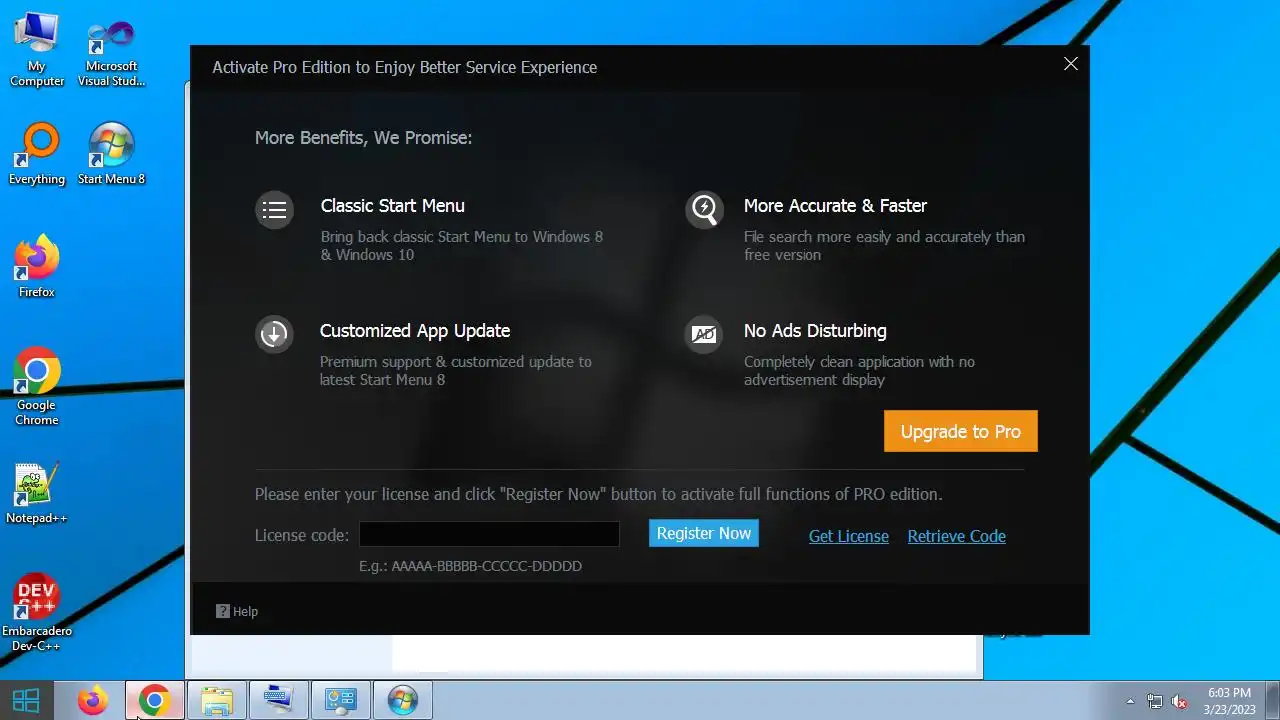
Task: Click the example code AAAAA-BBBBB-CCCCC-DDDDD text
Action: [487, 566]
